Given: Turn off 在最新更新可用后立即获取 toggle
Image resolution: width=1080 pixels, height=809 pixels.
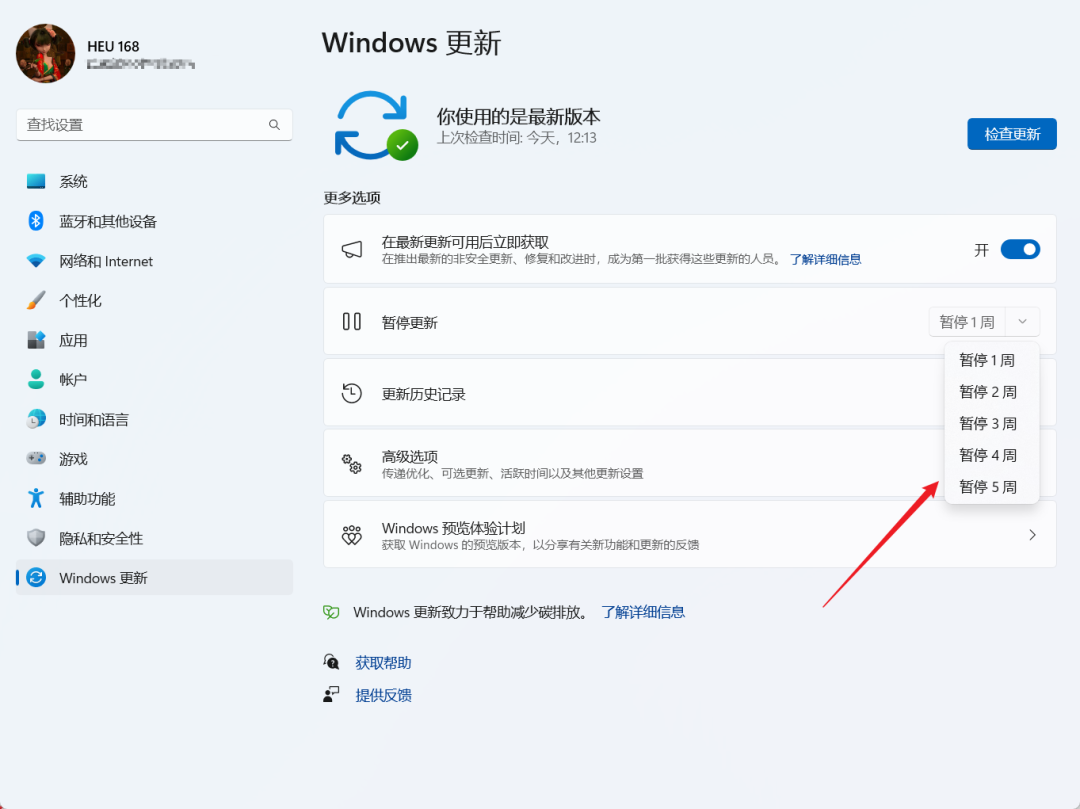Looking at the screenshot, I should point(1020,249).
